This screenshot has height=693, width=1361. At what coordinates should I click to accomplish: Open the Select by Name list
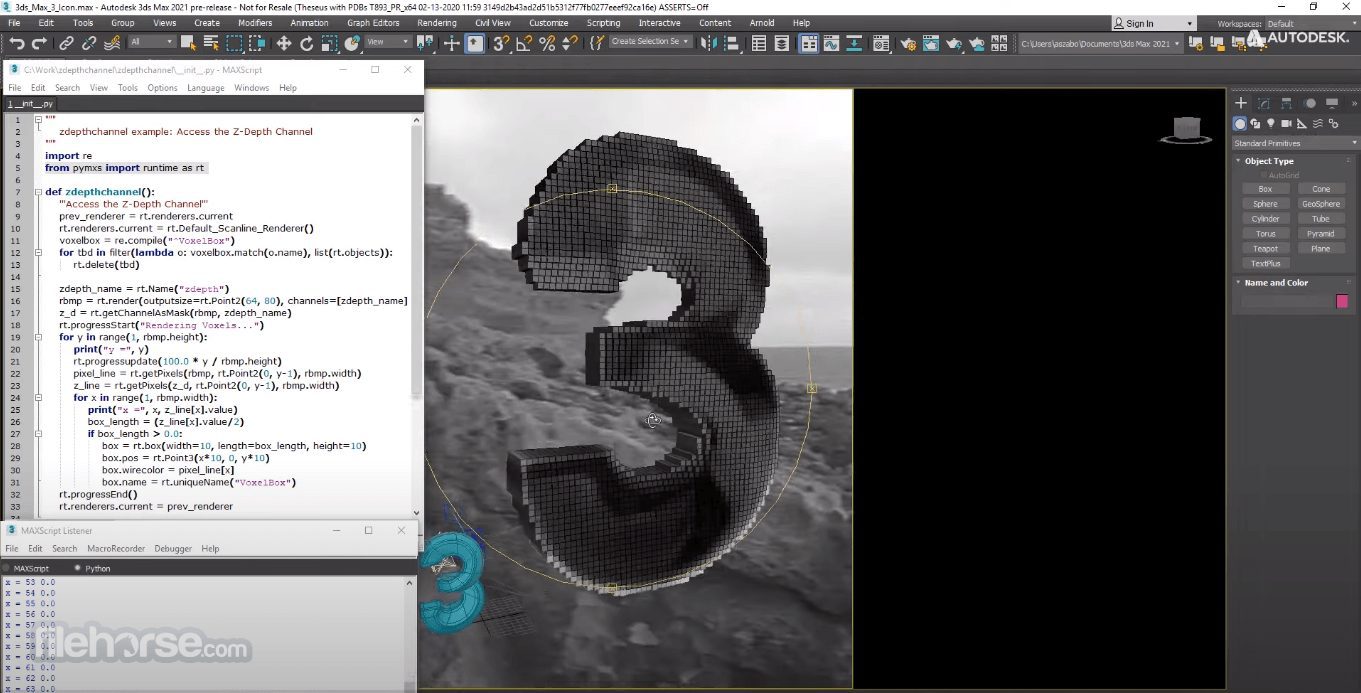click(x=211, y=43)
